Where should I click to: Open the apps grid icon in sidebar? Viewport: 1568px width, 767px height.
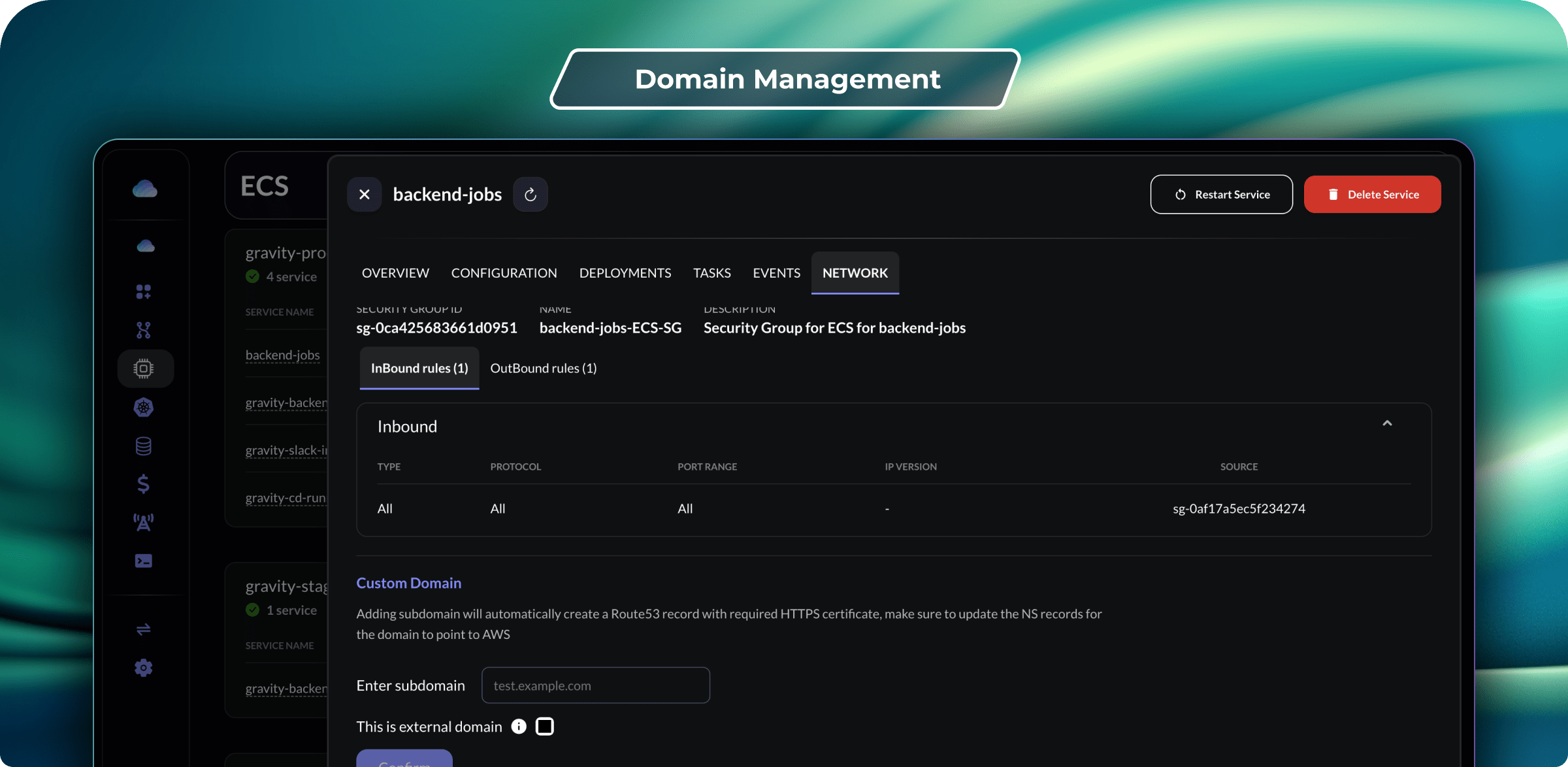click(142, 291)
